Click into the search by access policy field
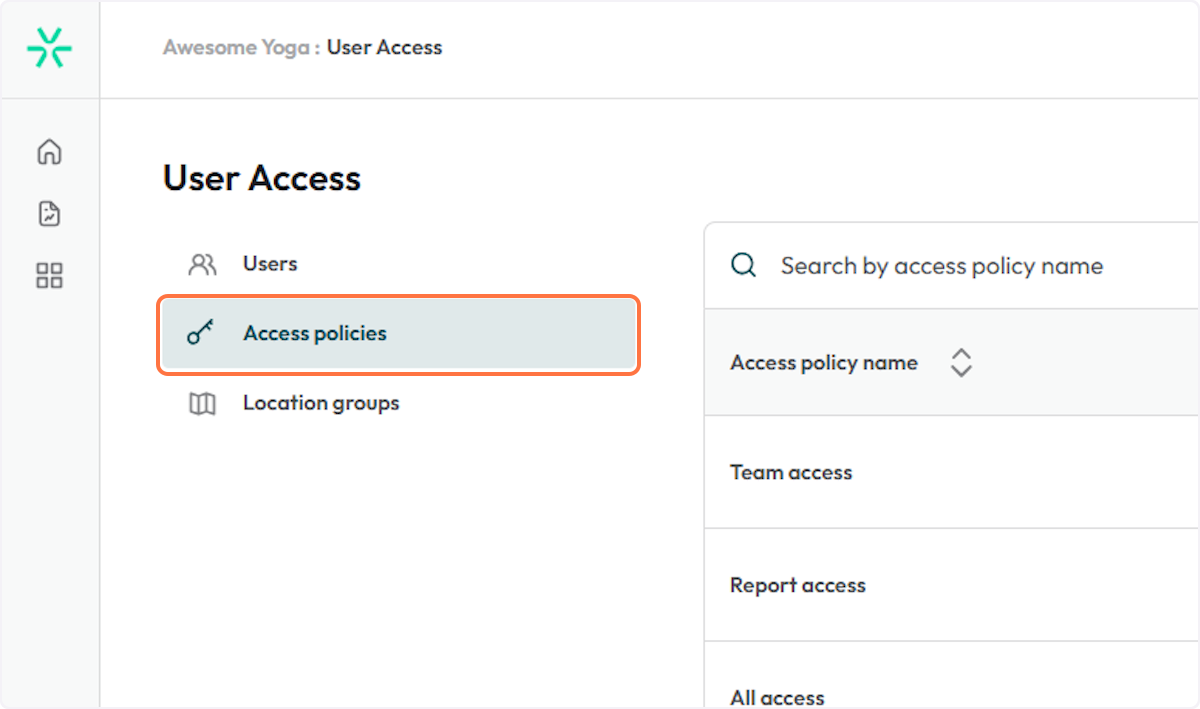Image resolution: width=1200 pixels, height=709 pixels. point(941,265)
